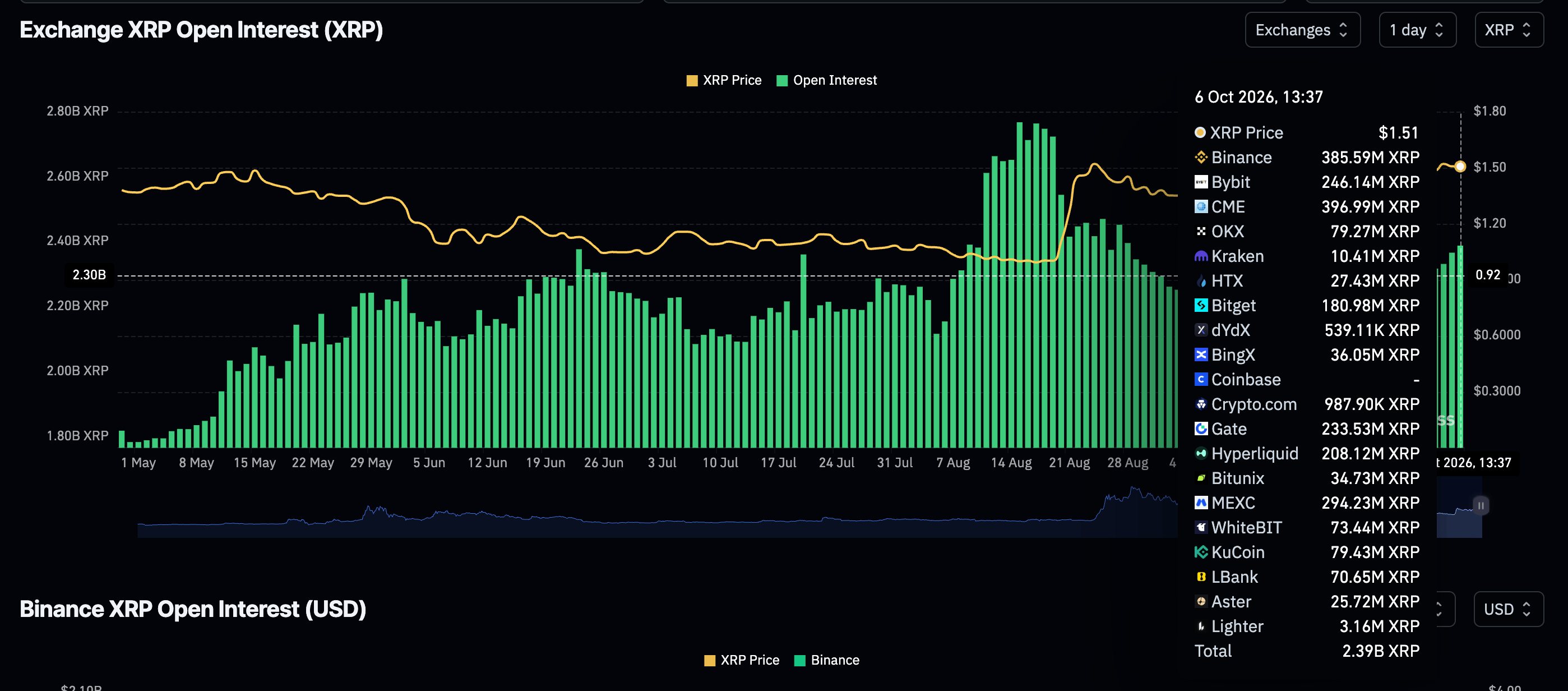Click the Crypto.com logo icon

point(1200,404)
